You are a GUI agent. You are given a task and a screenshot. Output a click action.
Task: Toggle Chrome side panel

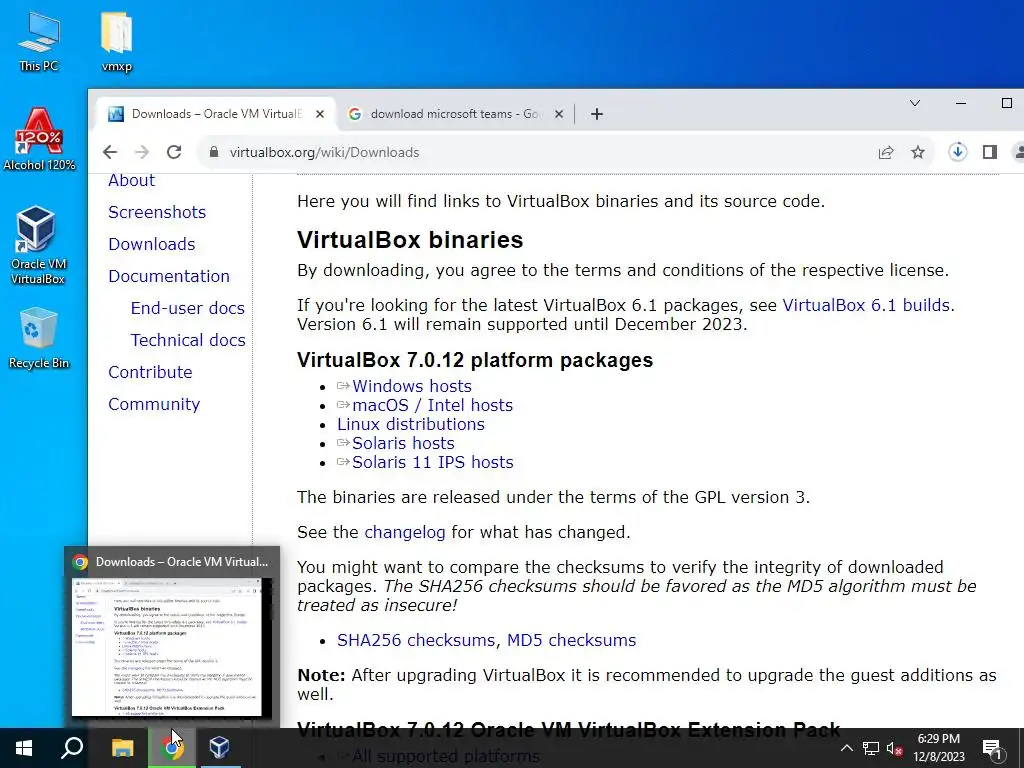click(x=989, y=152)
